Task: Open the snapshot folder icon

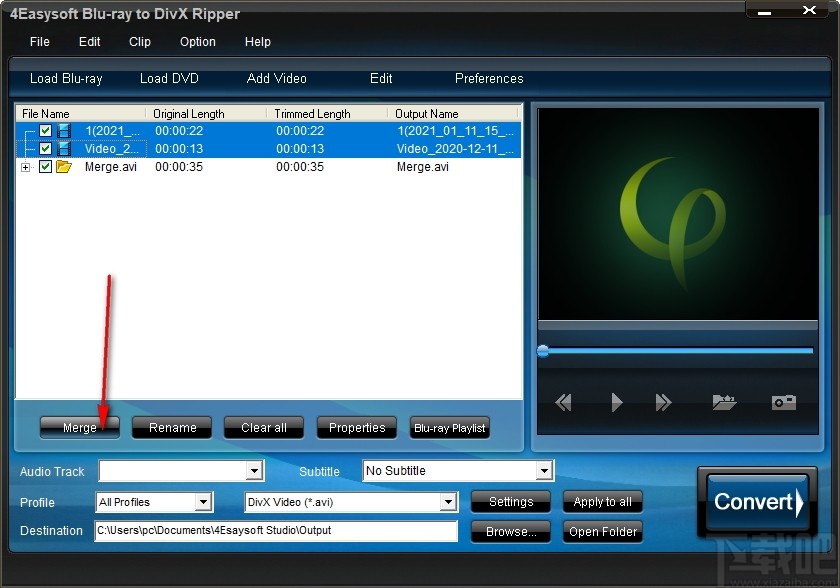Action: [724, 402]
